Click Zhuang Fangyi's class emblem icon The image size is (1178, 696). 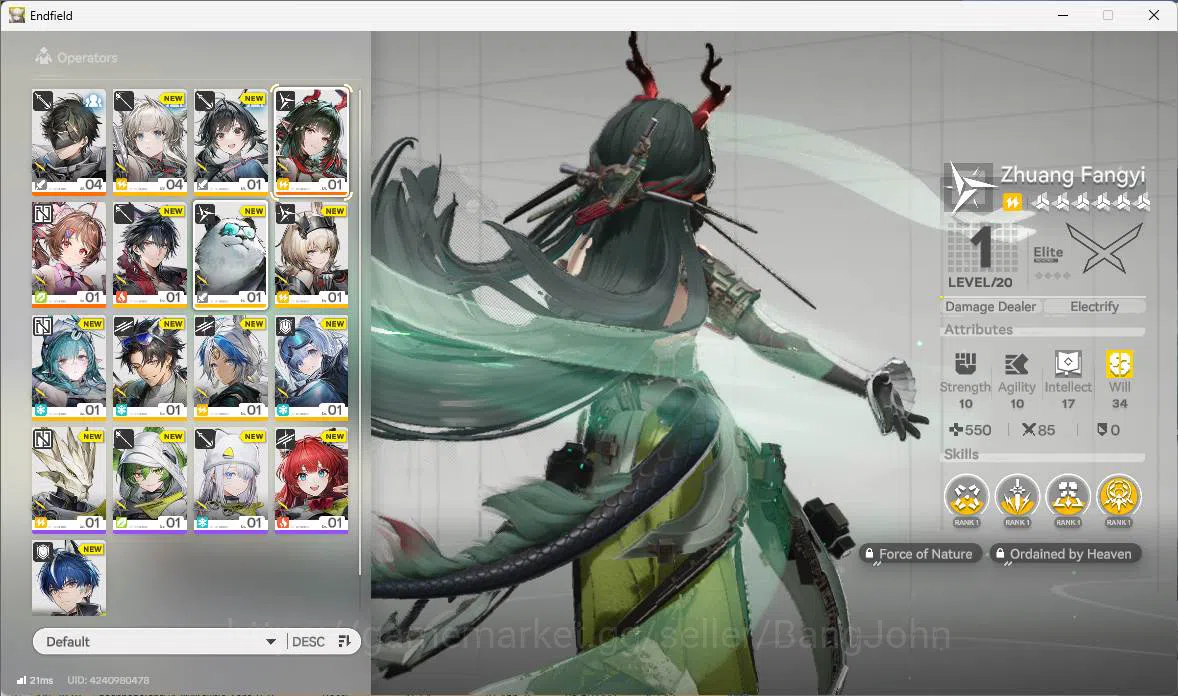click(x=968, y=187)
